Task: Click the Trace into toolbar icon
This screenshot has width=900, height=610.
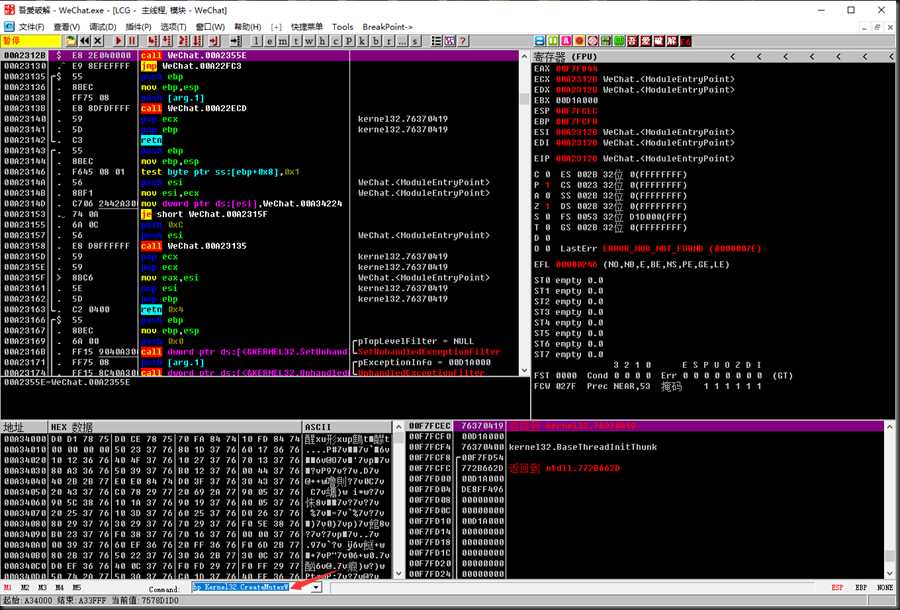Action: [183, 41]
